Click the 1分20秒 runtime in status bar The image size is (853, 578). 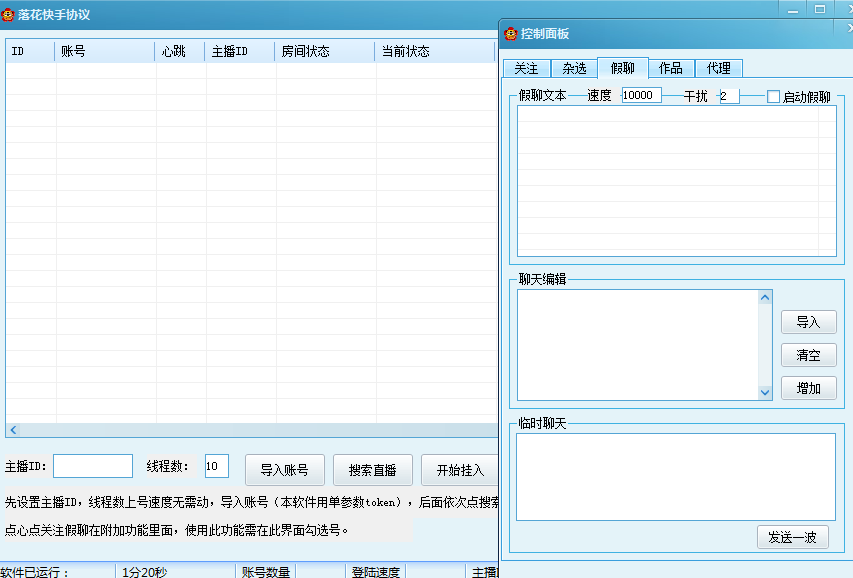[145, 572]
